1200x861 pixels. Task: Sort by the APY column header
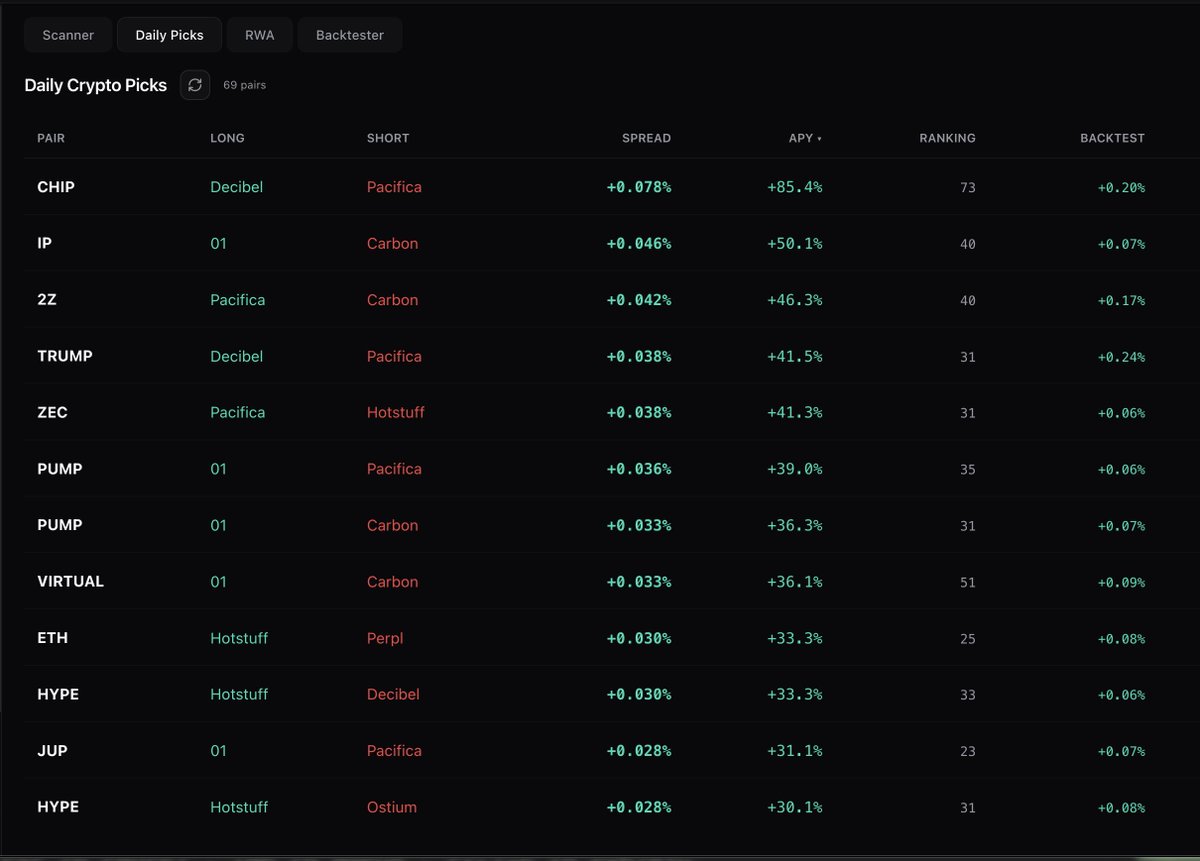805,138
